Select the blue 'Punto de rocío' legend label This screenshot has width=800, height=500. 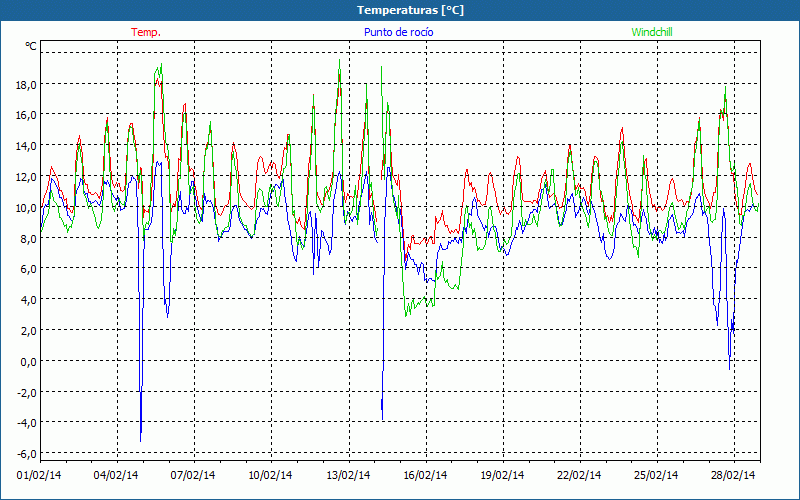coord(398,32)
